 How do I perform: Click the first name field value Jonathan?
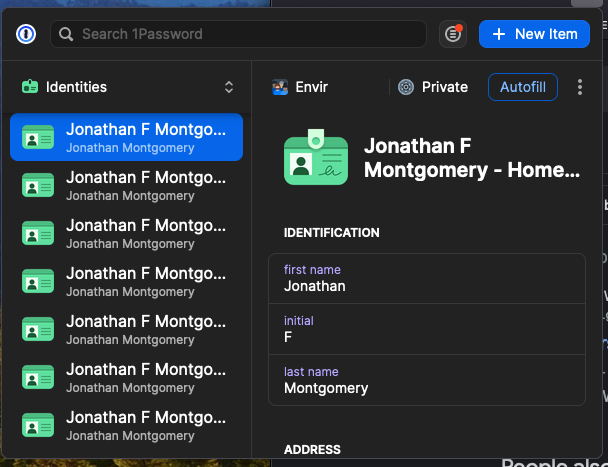(x=314, y=286)
